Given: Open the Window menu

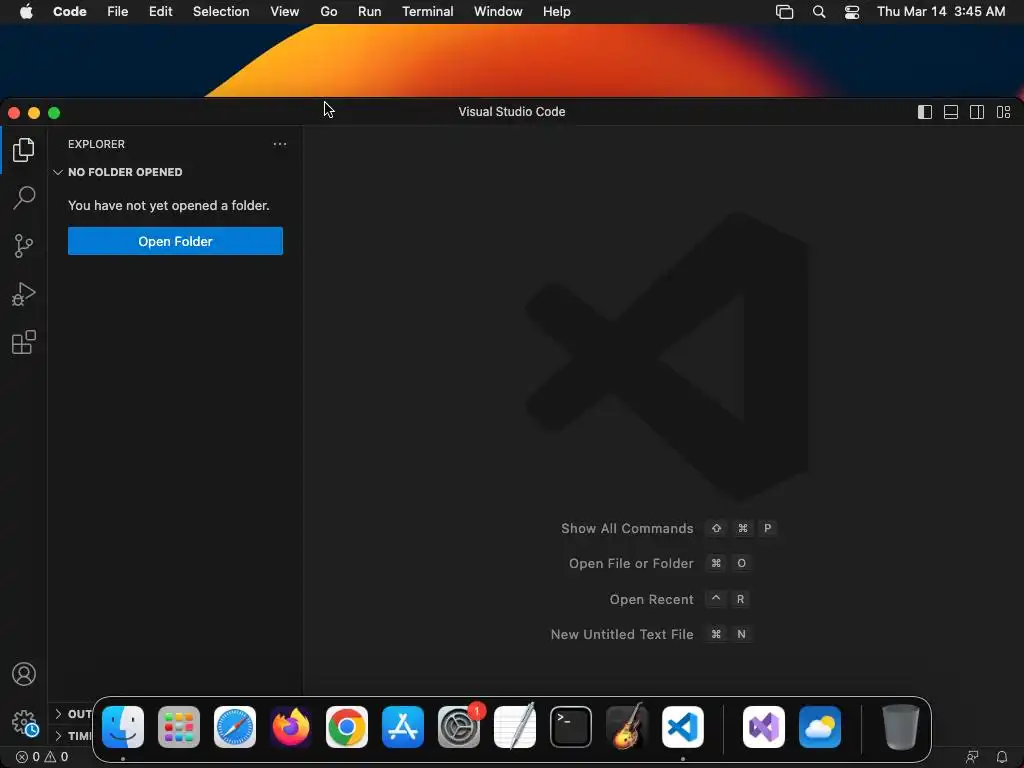Looking at the screenshot, I should tap(498, 12).
